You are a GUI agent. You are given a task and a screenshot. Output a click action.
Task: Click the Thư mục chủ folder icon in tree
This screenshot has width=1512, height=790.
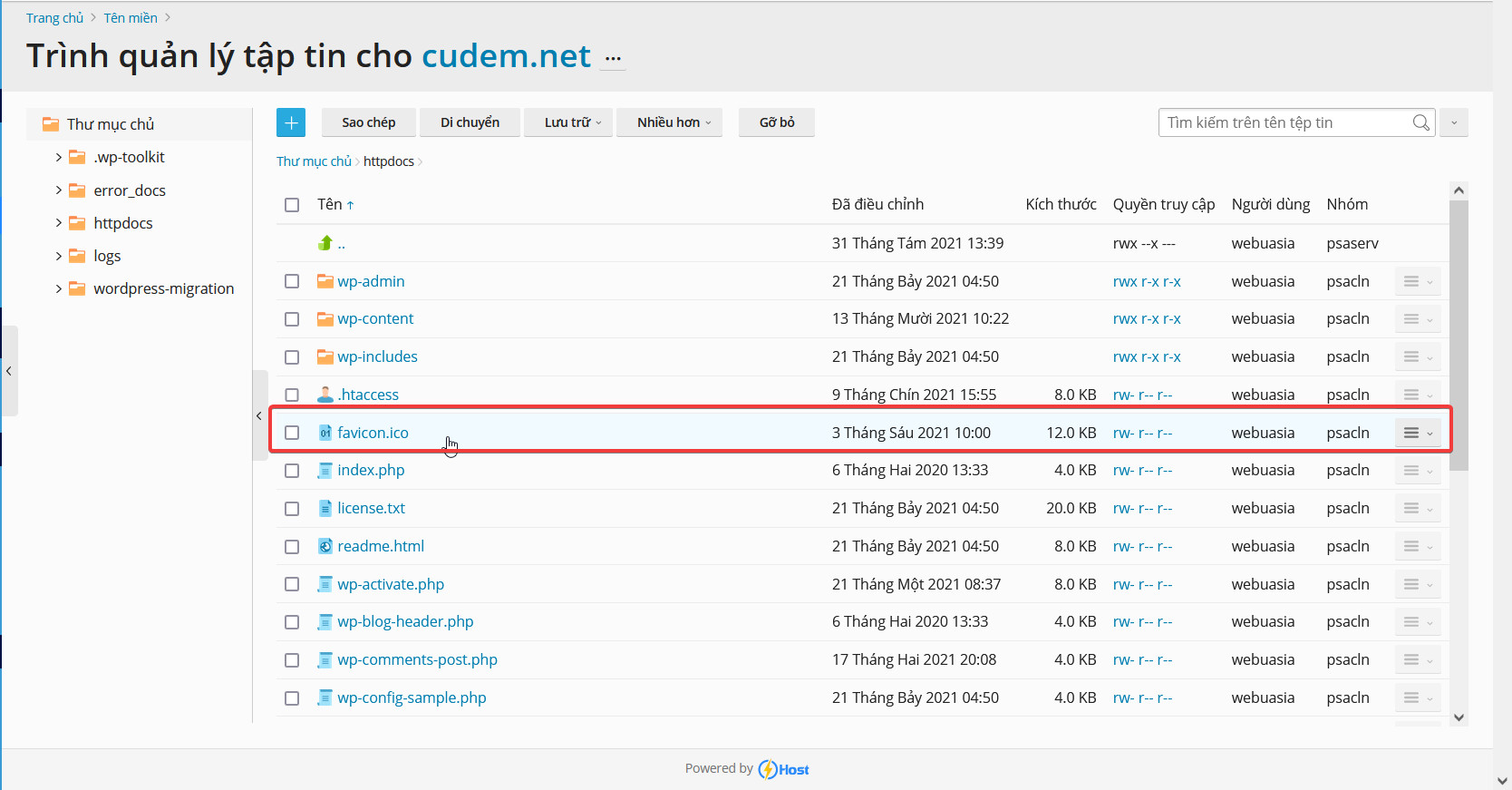(51, 124)
